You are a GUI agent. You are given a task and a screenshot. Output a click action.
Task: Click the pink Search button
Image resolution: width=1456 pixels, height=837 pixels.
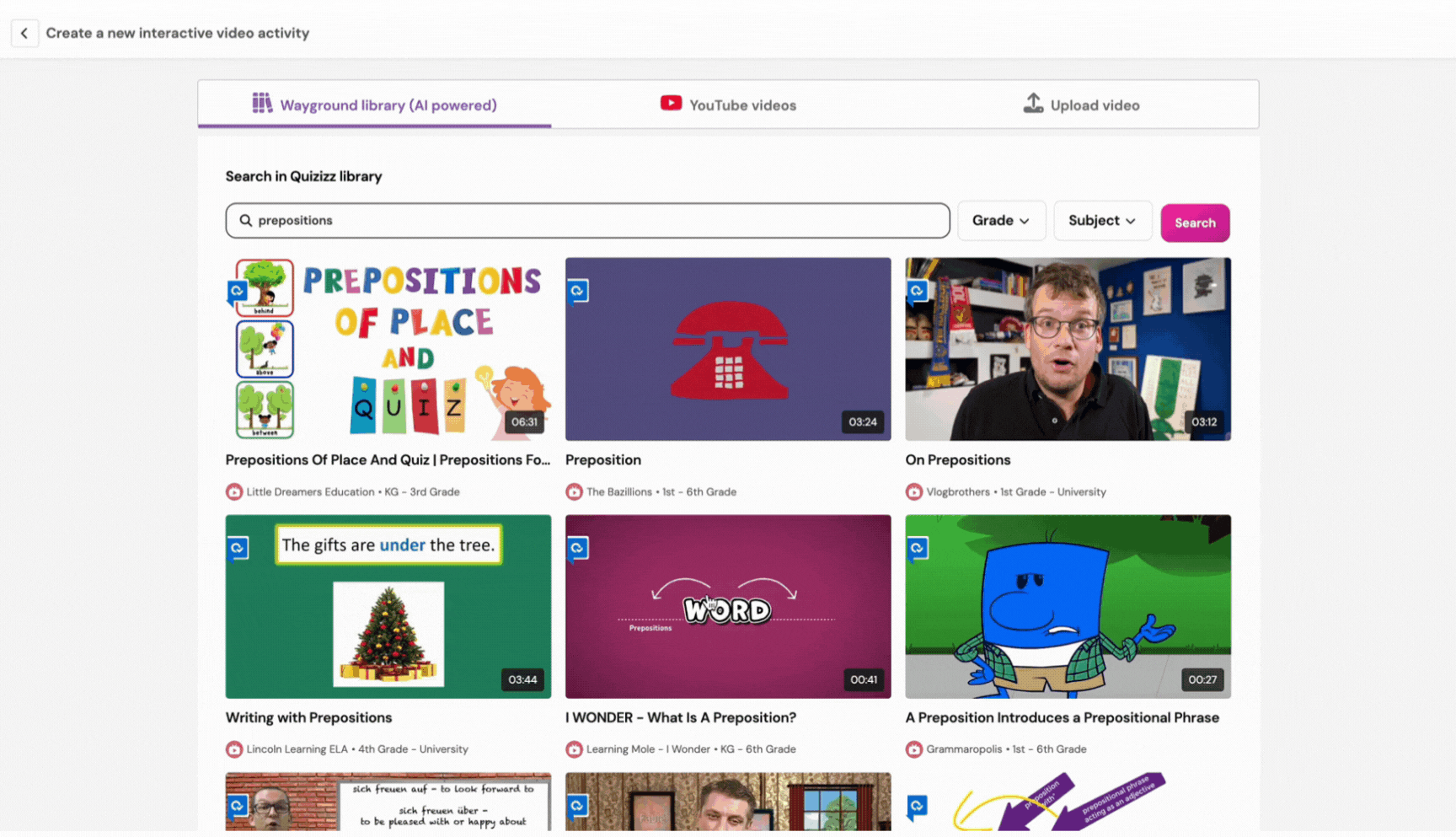(1195, 223)
